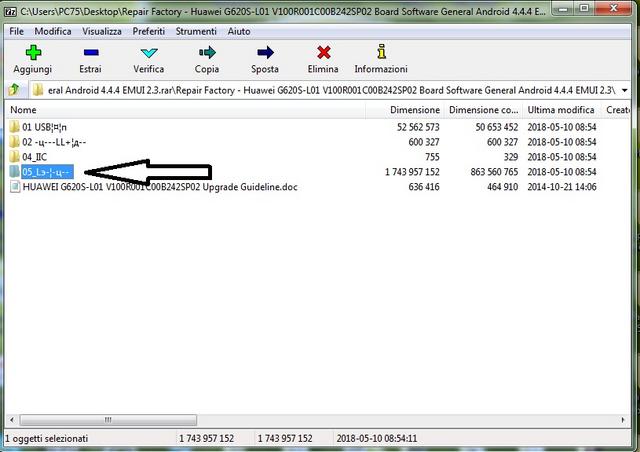Go up one folder level icon
Image resolution: width=640 pixels, height=452 pixels.
click(13, 89)
